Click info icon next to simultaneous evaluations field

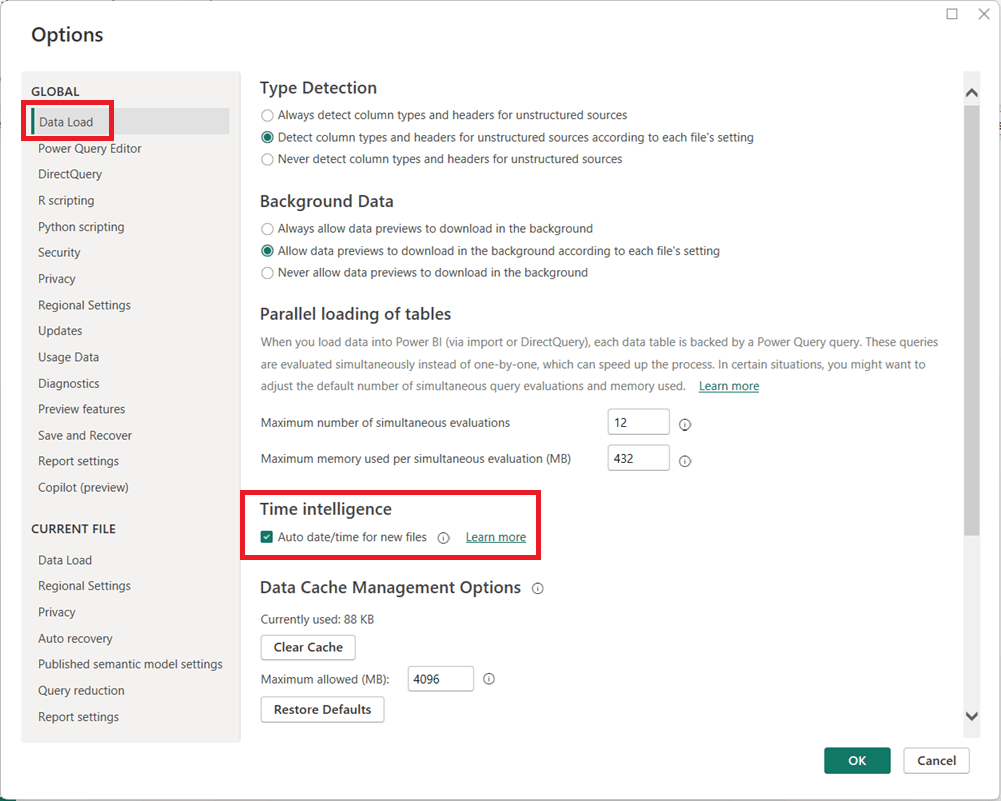(685, 424)
